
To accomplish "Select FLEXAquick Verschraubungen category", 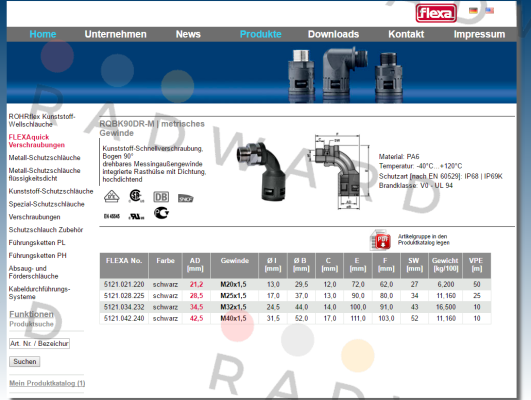I will 37,141.
